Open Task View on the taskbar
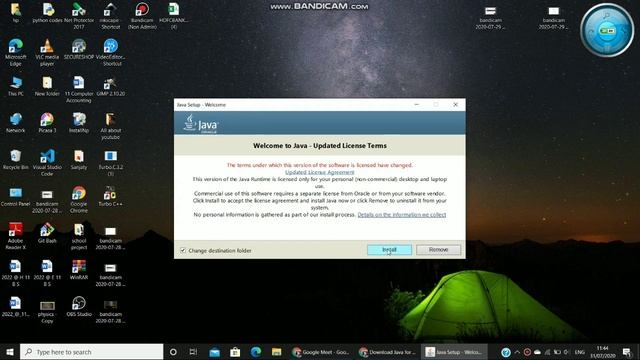Screen dimensions: 640x360 pos(193,352)
